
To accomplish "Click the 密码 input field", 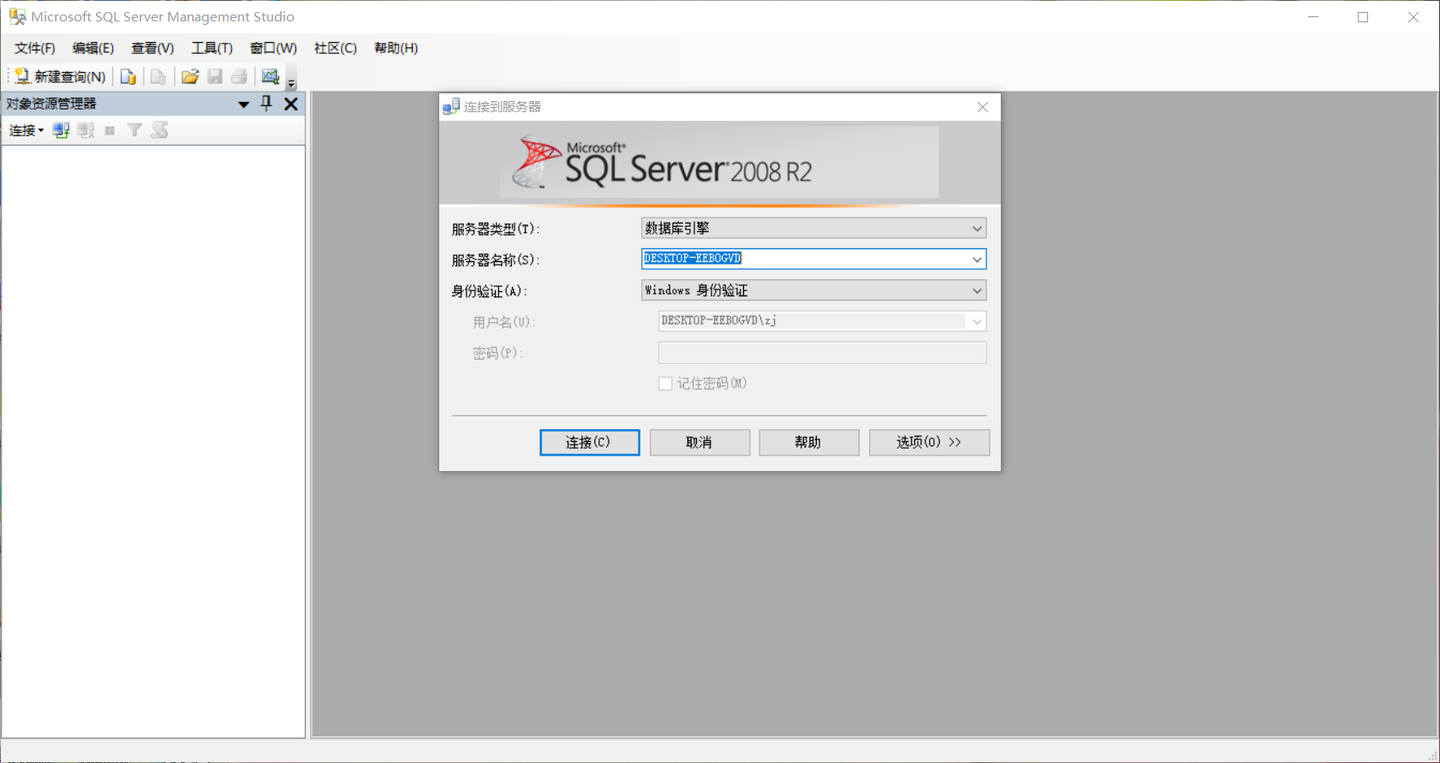I will 822,352.
